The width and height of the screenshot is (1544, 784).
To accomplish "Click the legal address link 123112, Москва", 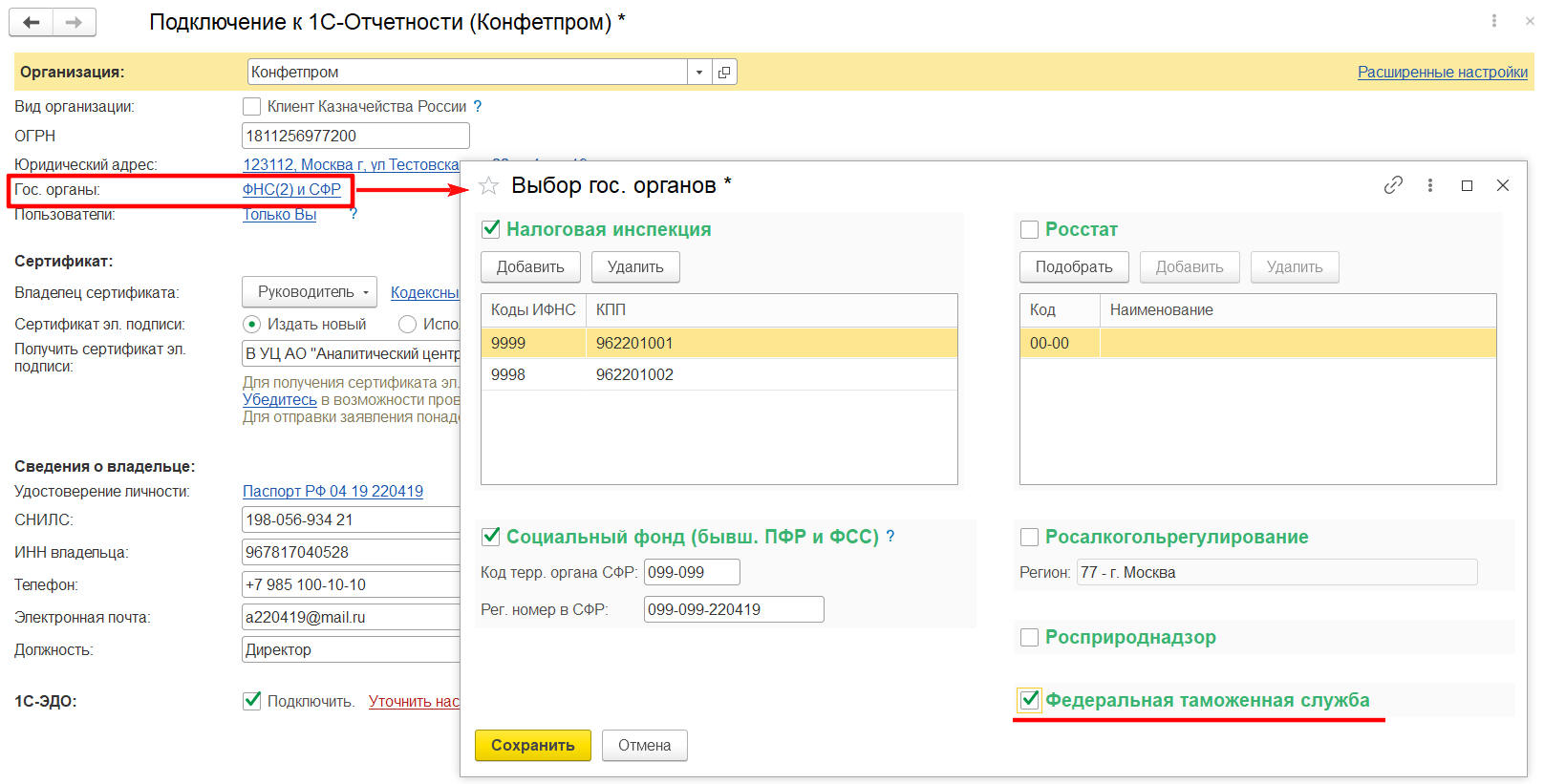I will coord(352,164).
